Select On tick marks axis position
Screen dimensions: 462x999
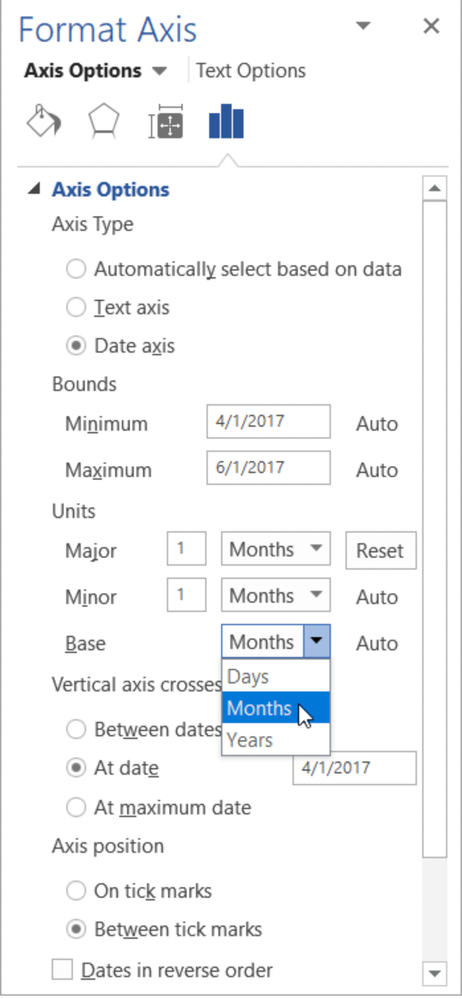click(x=76, y=891)
